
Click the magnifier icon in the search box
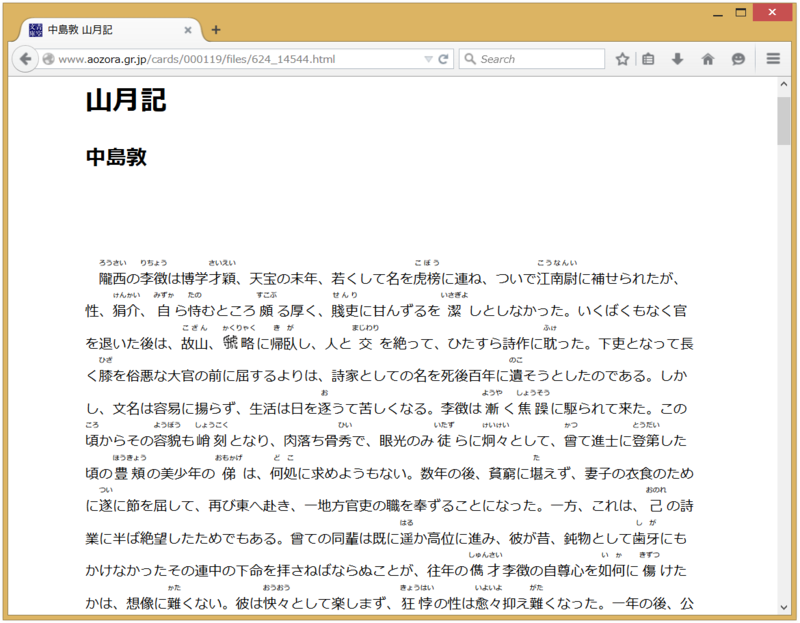coord(470,59)
